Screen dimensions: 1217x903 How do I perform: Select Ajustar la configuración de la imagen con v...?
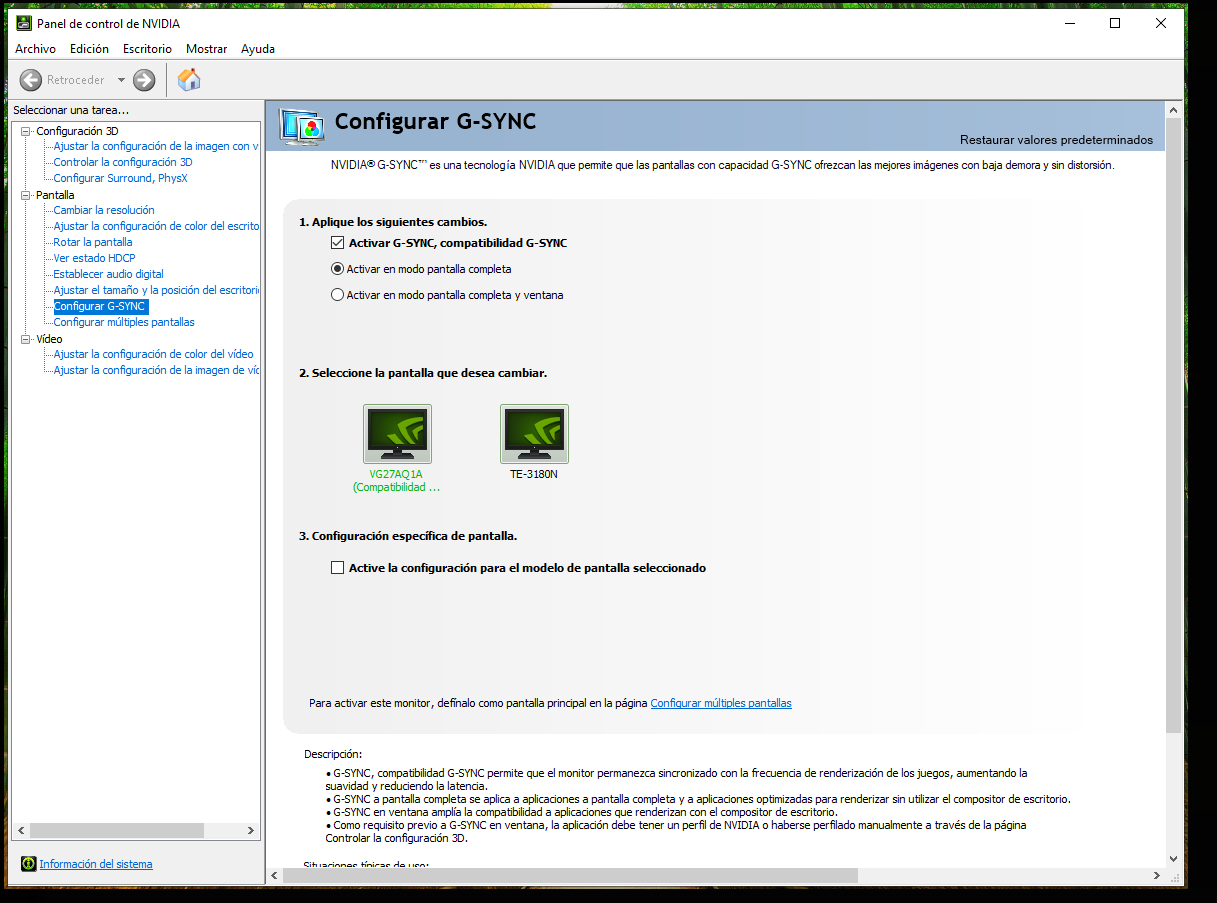[x=156, y=146]
